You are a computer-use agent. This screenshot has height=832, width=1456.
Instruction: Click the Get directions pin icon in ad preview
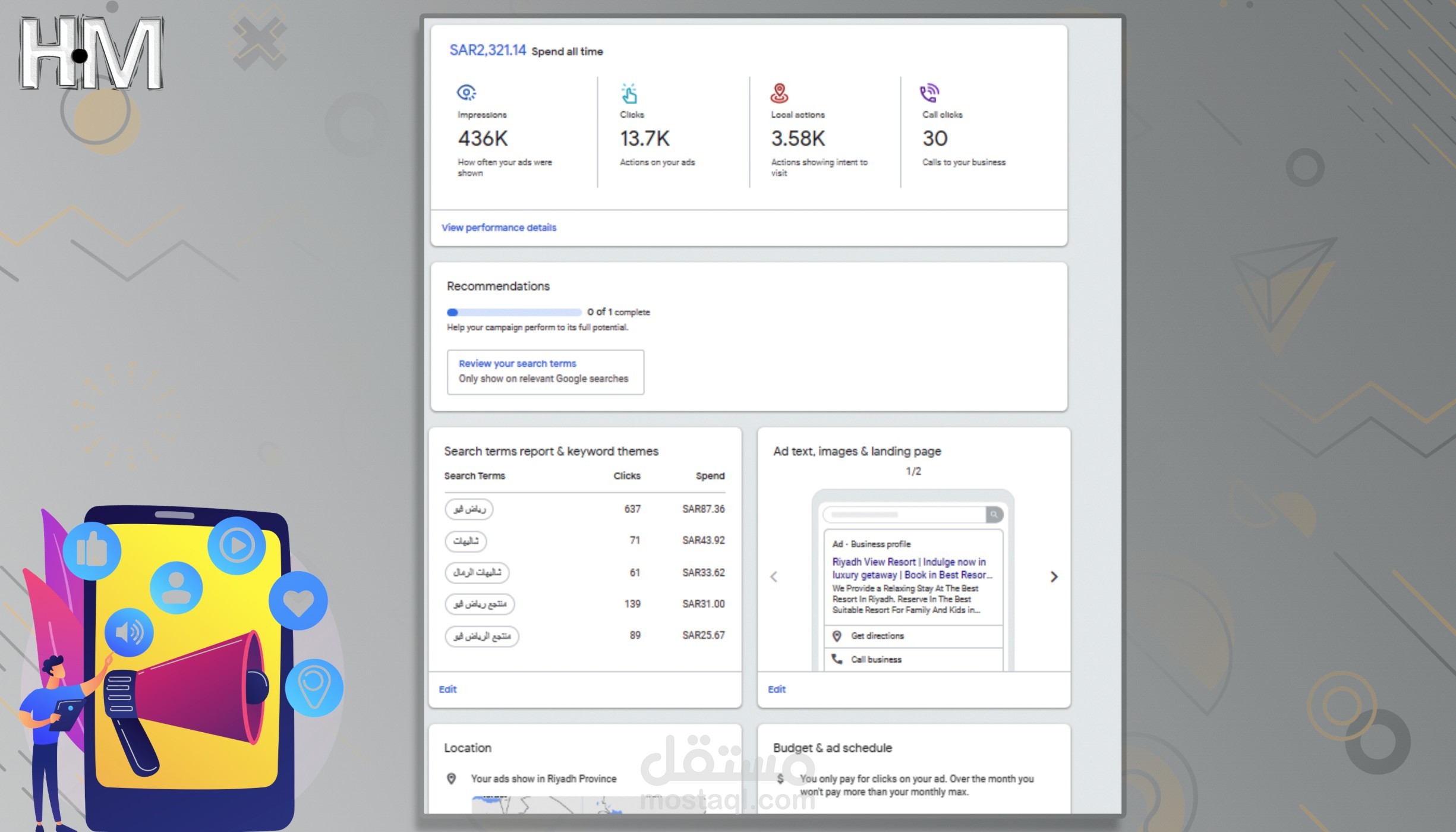pyautogui.click(x=836, y=635)
